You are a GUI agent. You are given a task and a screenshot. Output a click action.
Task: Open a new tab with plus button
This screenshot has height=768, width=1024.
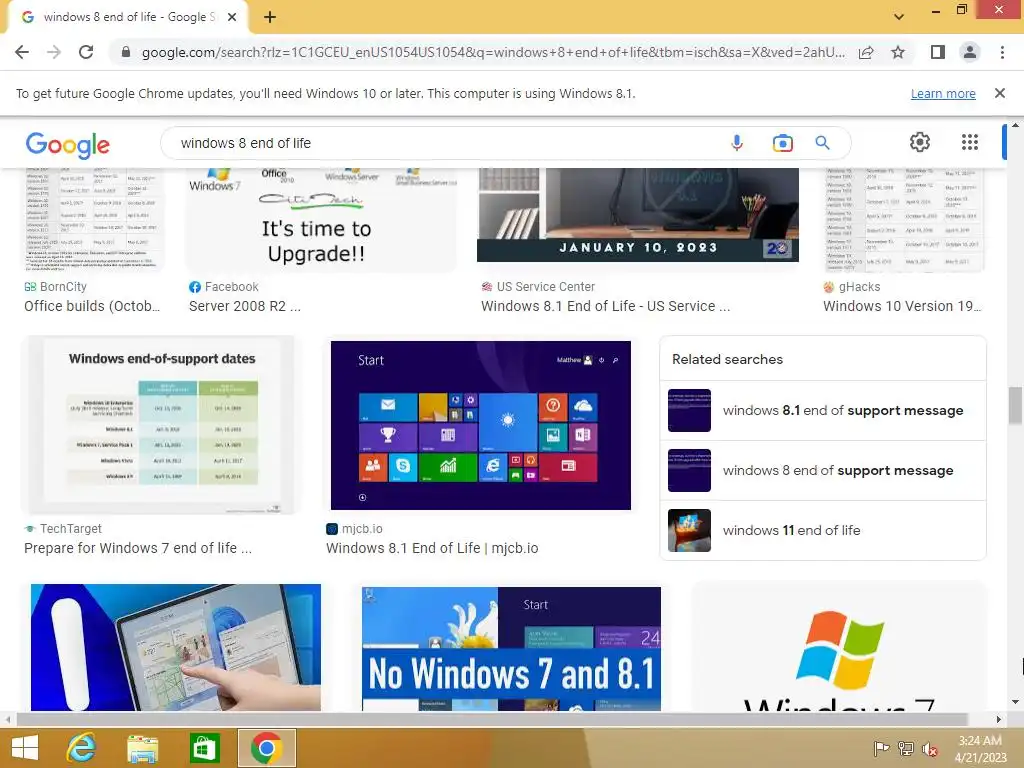(270, 17)
